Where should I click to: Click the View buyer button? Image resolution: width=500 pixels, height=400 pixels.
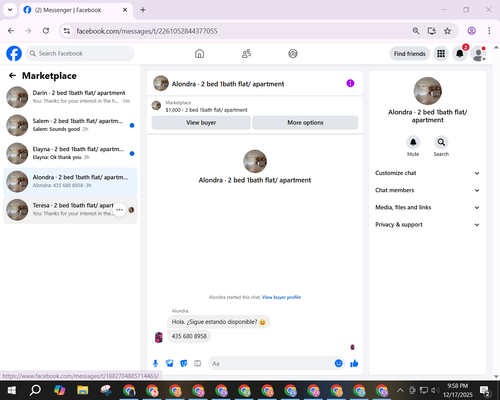click(x=201, y=123)
